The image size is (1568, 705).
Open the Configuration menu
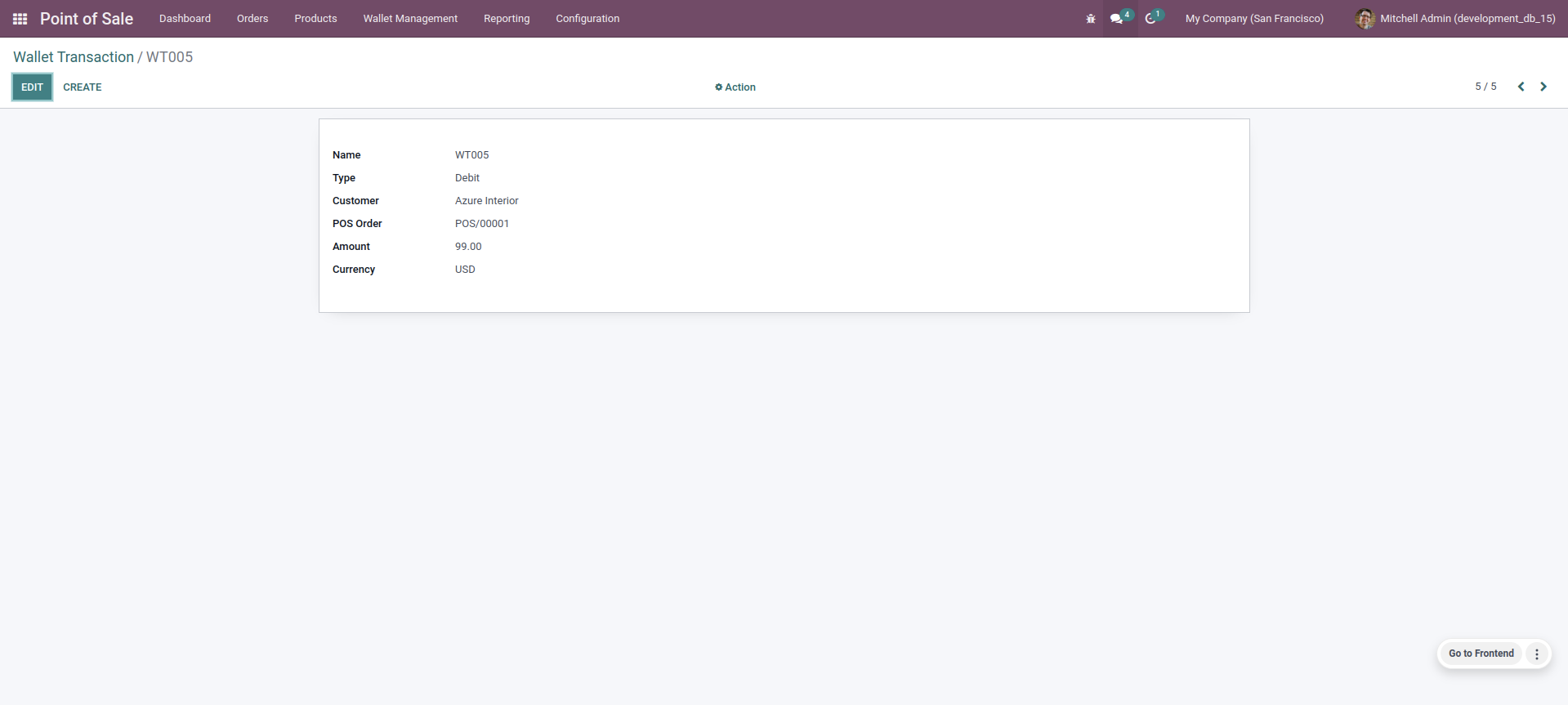(x=587, y=19)
